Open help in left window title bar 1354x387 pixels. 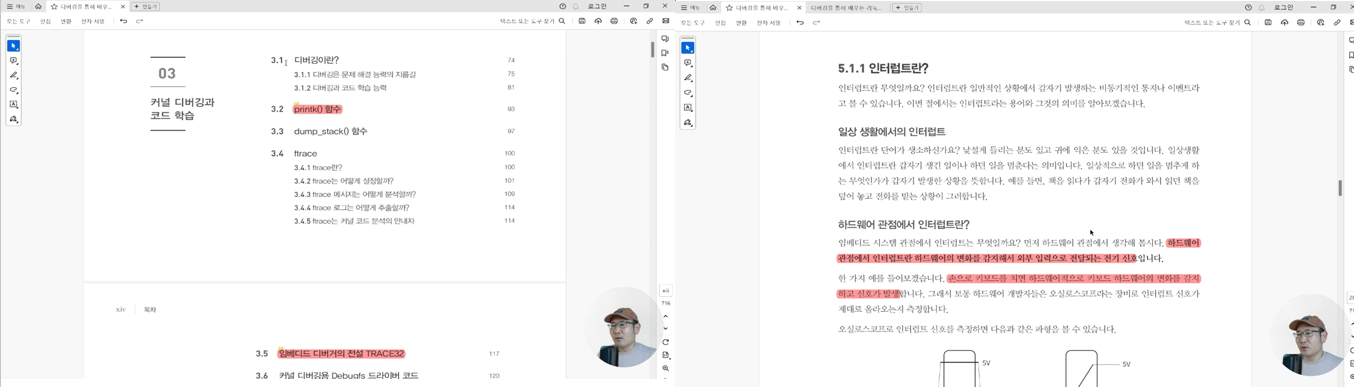coord(563,6)
